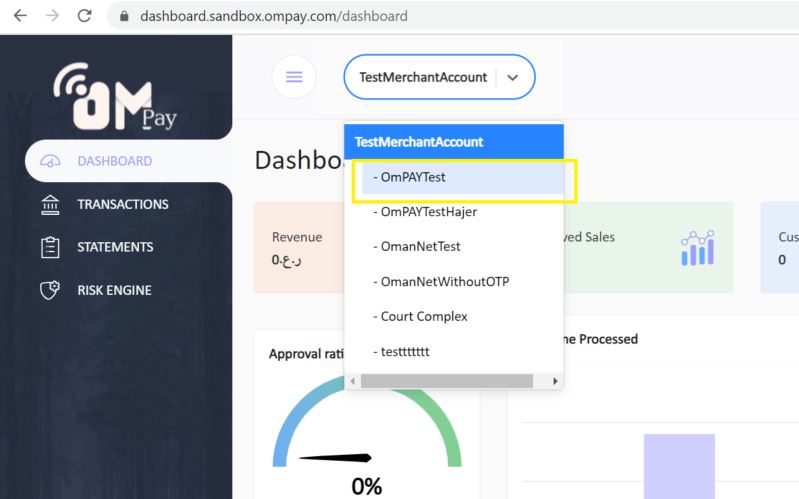Click the dropdown's horizontal scrollbar right arrow

click(556, 381)
